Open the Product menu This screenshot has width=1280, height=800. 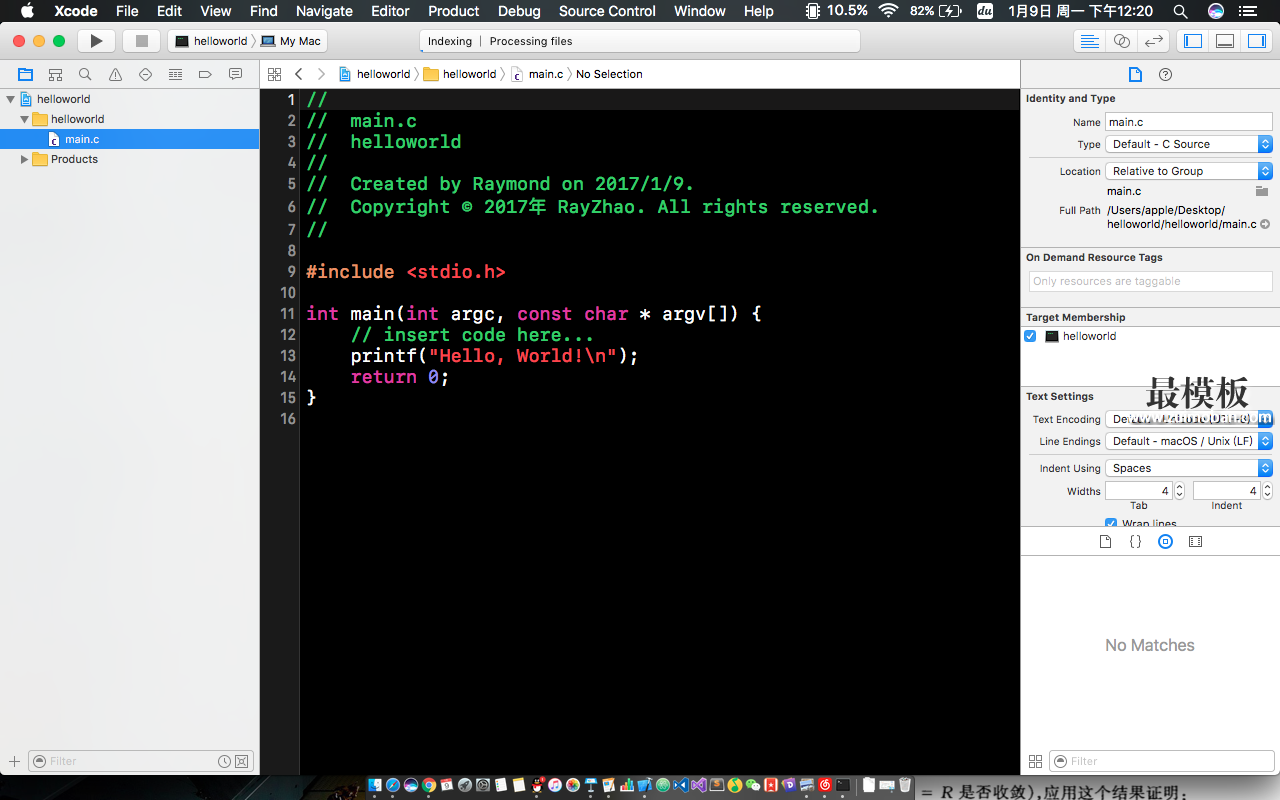click(x=454, y=11)
